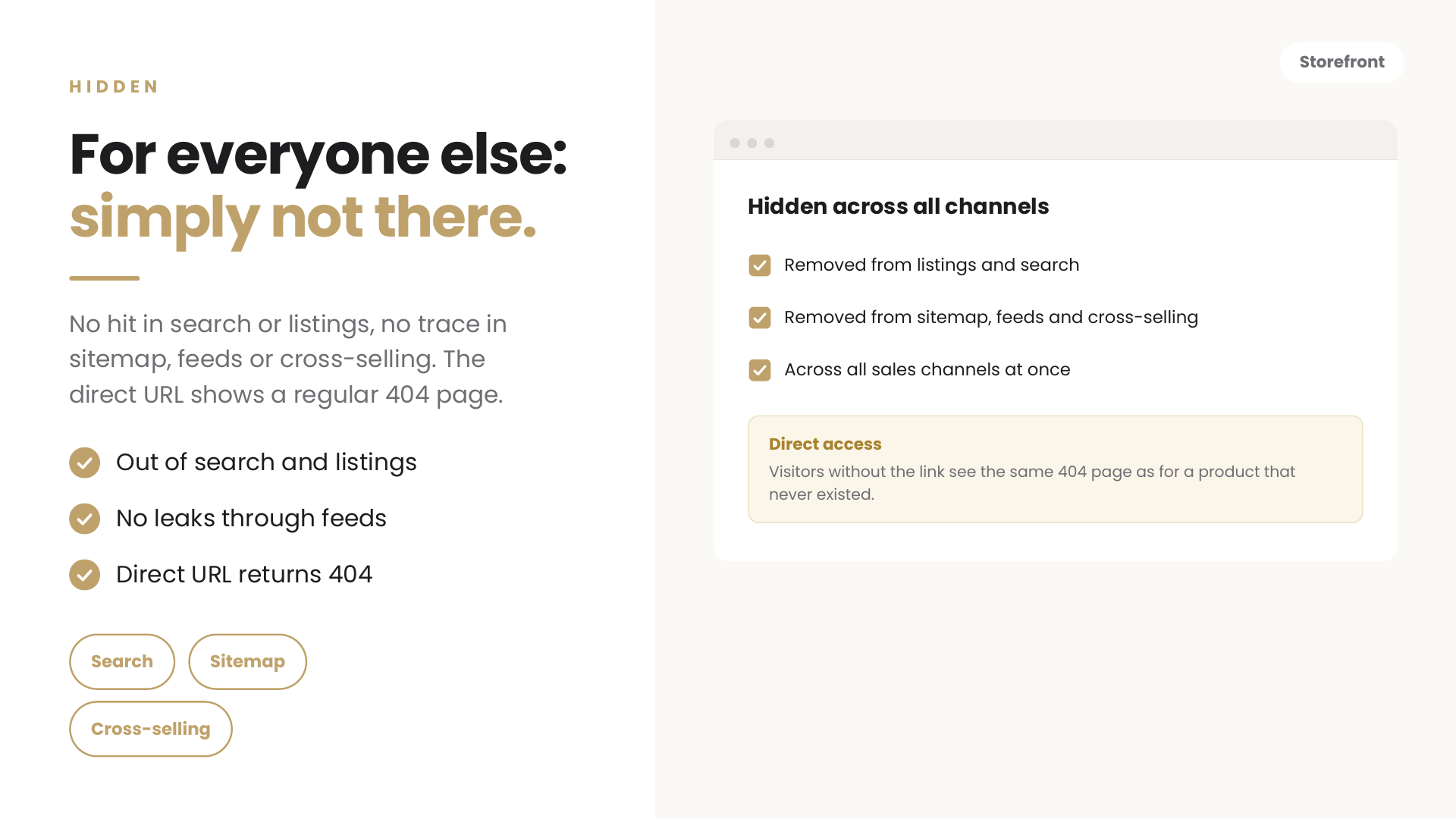Click the HIDDEN section label
Image resolution: width=1456 pixels, height=819 pixels.
115,86
